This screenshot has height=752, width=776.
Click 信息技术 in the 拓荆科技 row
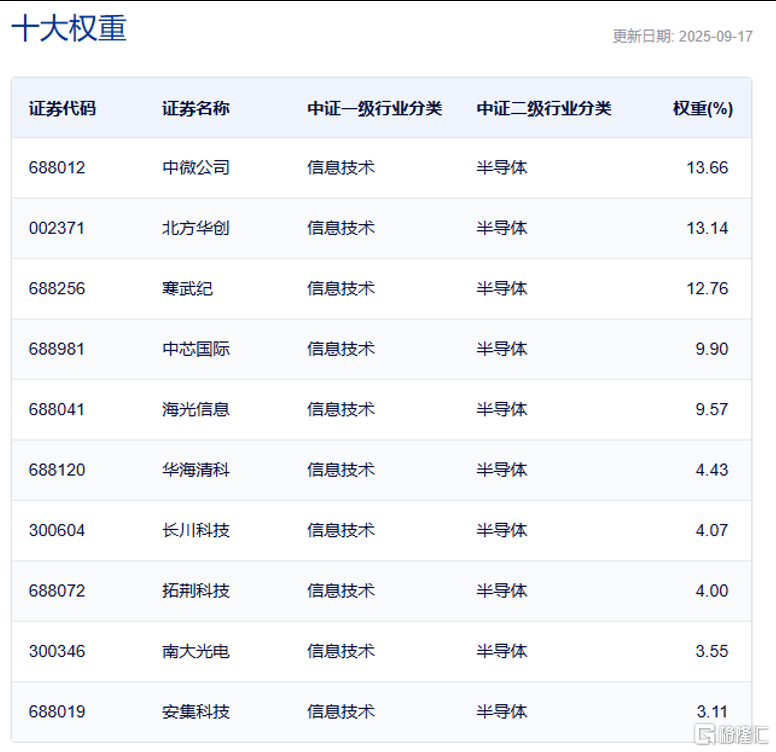point(341,591)
